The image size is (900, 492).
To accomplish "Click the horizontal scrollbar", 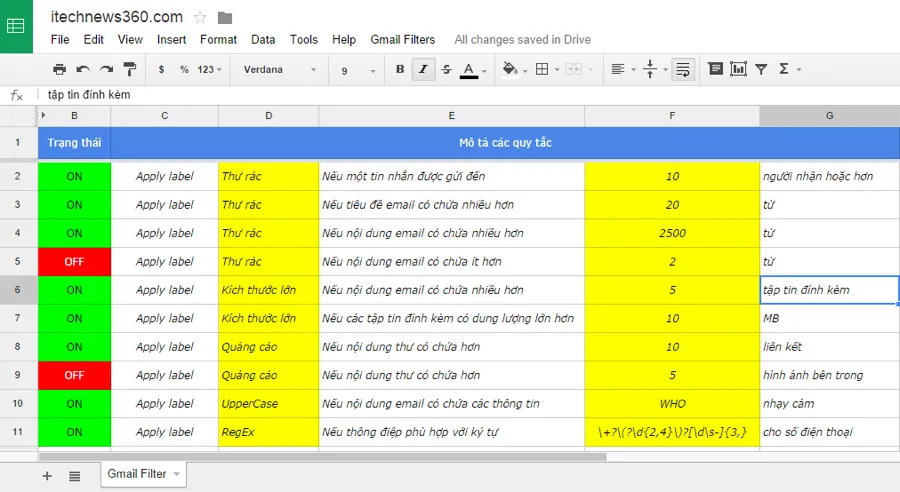I will point(323,457).
